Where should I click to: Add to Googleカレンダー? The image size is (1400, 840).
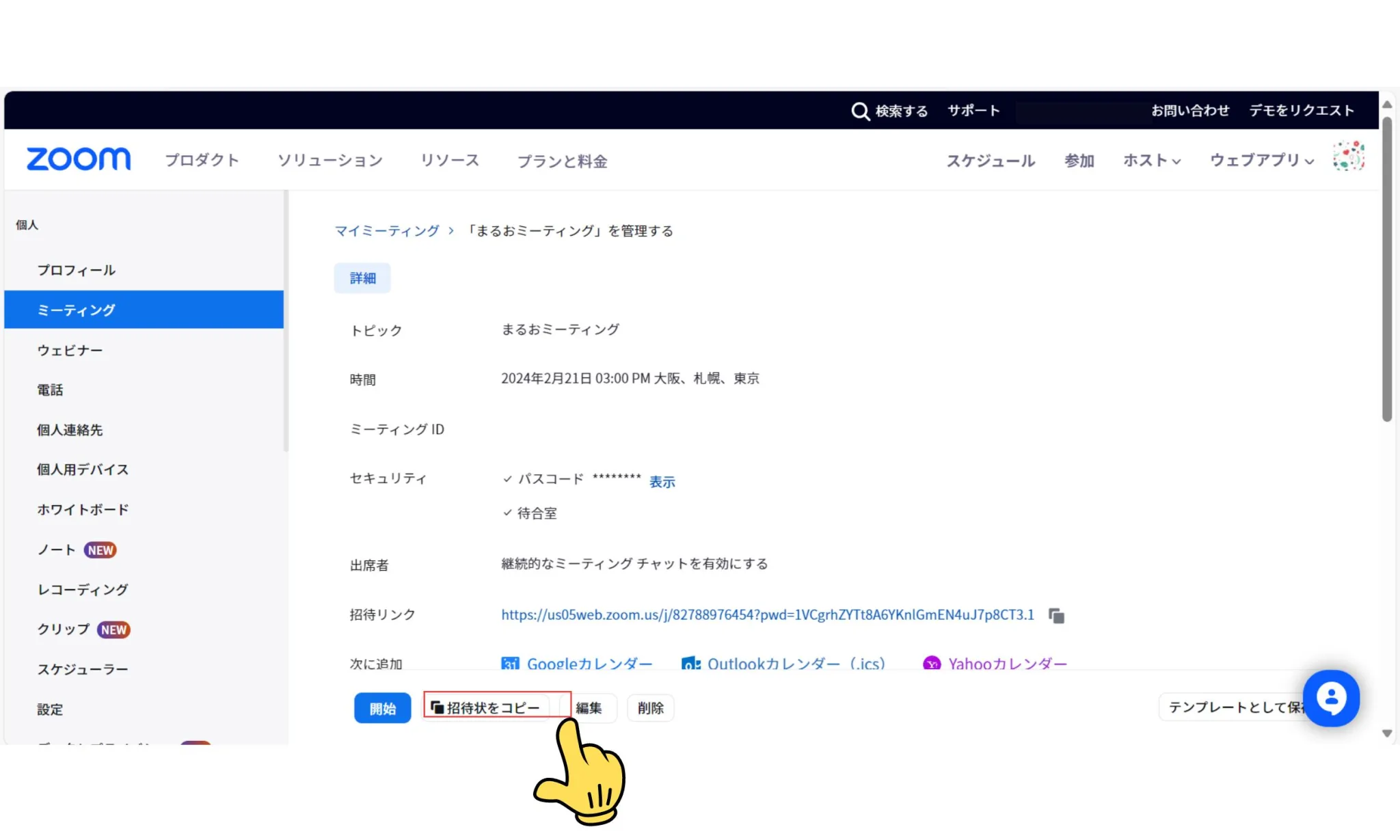[x=589, y=663]
